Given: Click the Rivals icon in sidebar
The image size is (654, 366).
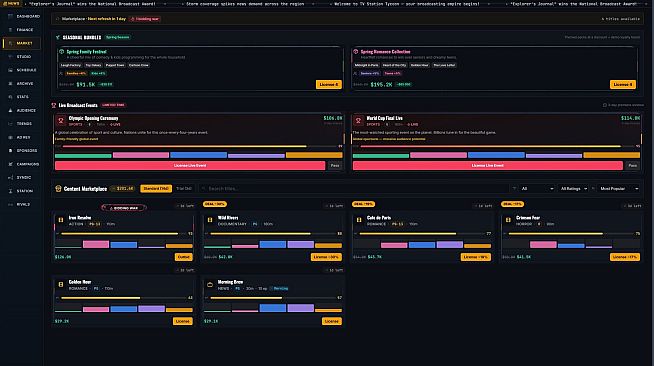Looking at the screenshot, I should [x=10, y=204].
